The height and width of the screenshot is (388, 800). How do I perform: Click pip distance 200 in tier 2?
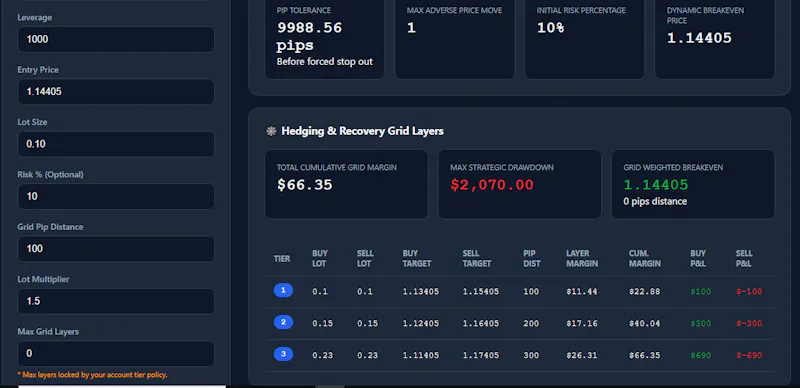pyautogui.click(x=531, y=323)
